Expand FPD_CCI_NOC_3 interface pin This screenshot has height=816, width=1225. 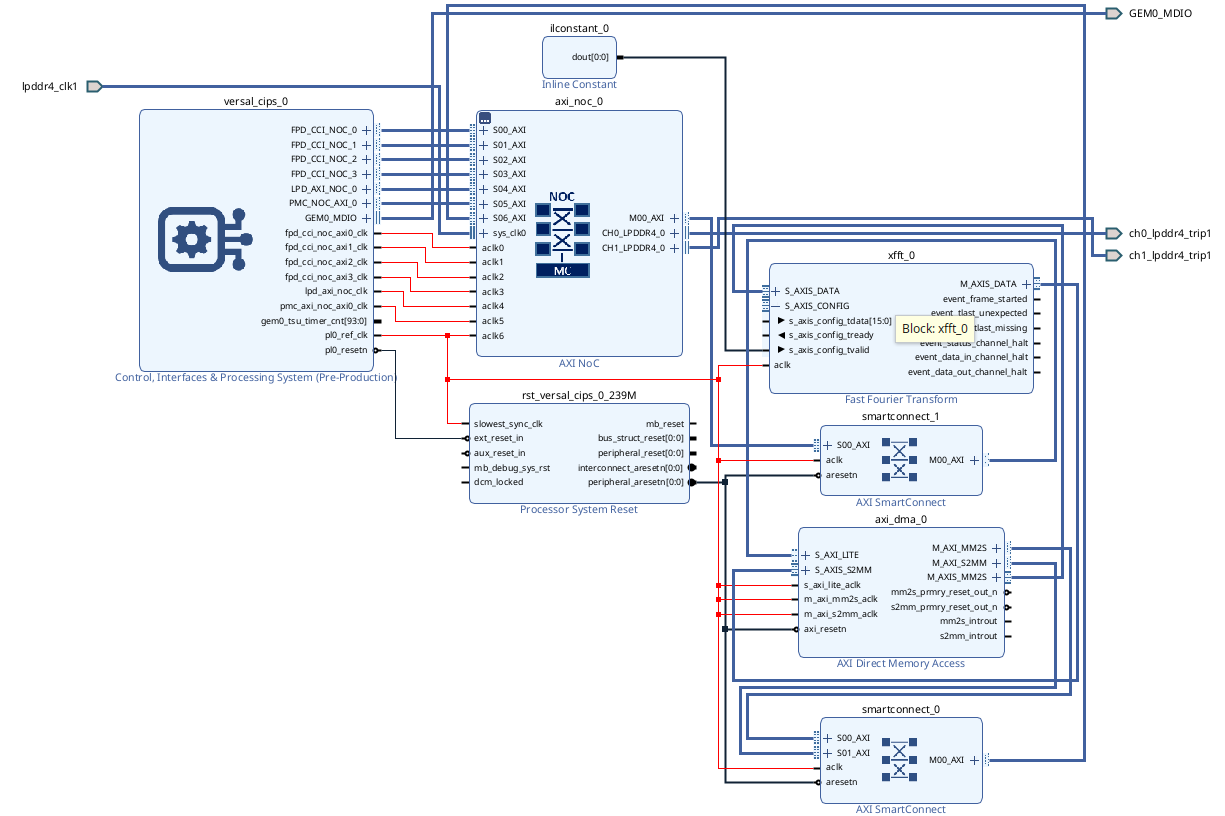(x=366, y=174)
